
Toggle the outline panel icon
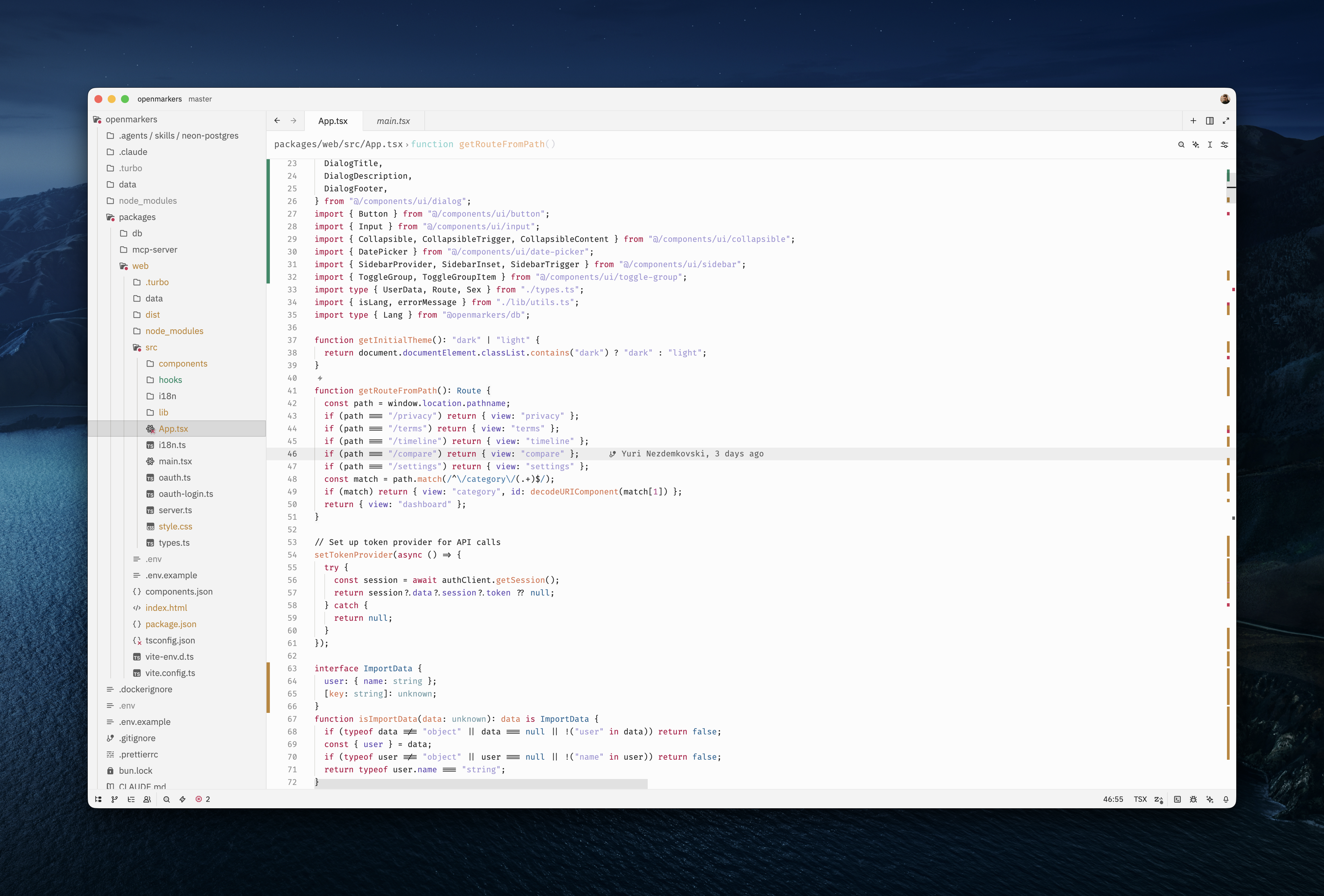coord(131,799)
